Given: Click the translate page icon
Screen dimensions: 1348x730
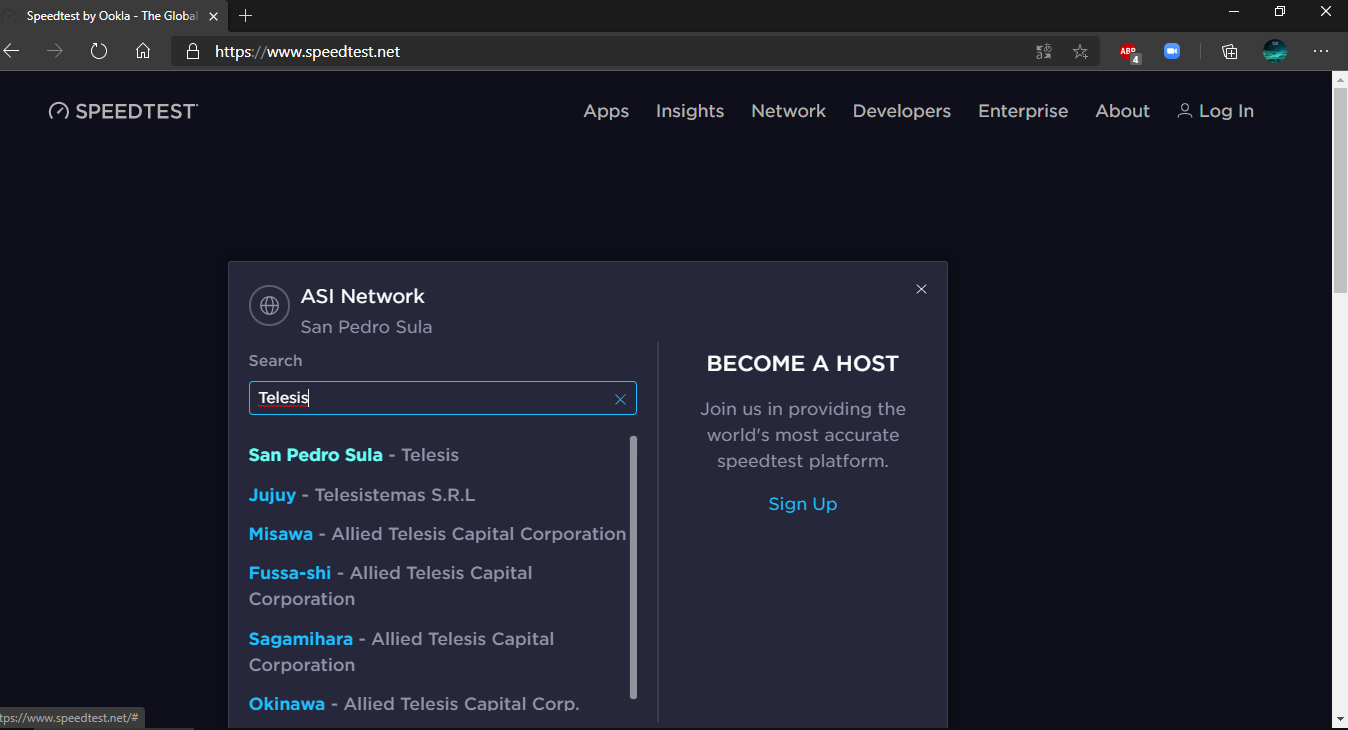Looking at the screenshot, I should (1044, 52).
